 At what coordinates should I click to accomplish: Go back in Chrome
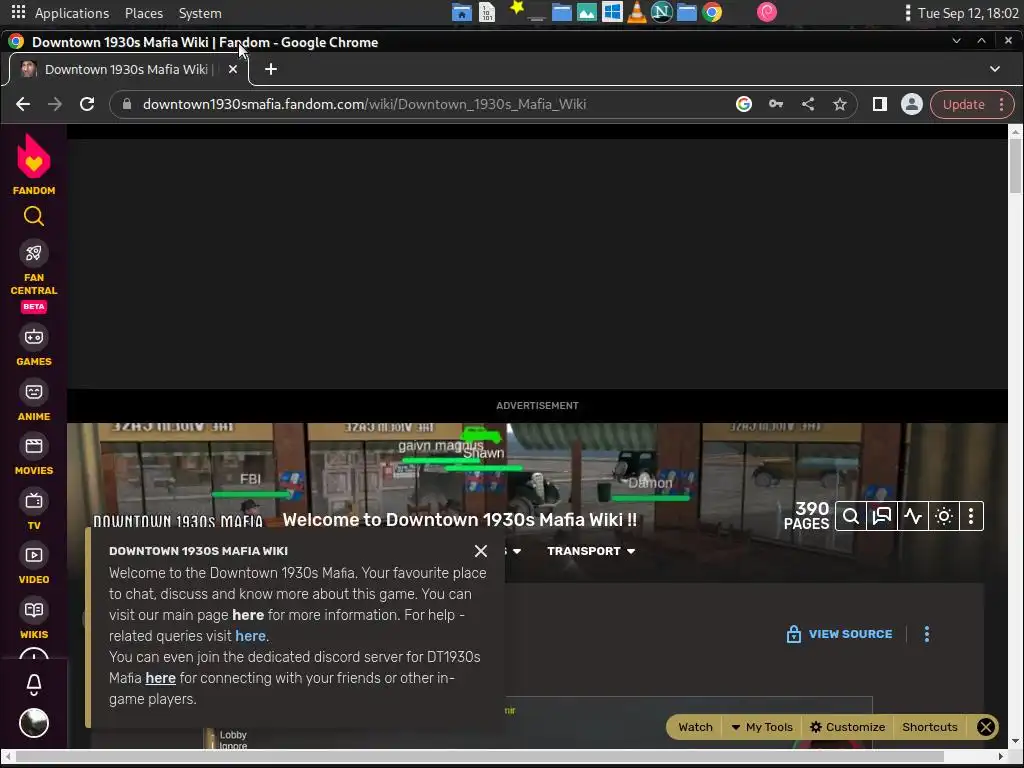(x=23, y=104)
